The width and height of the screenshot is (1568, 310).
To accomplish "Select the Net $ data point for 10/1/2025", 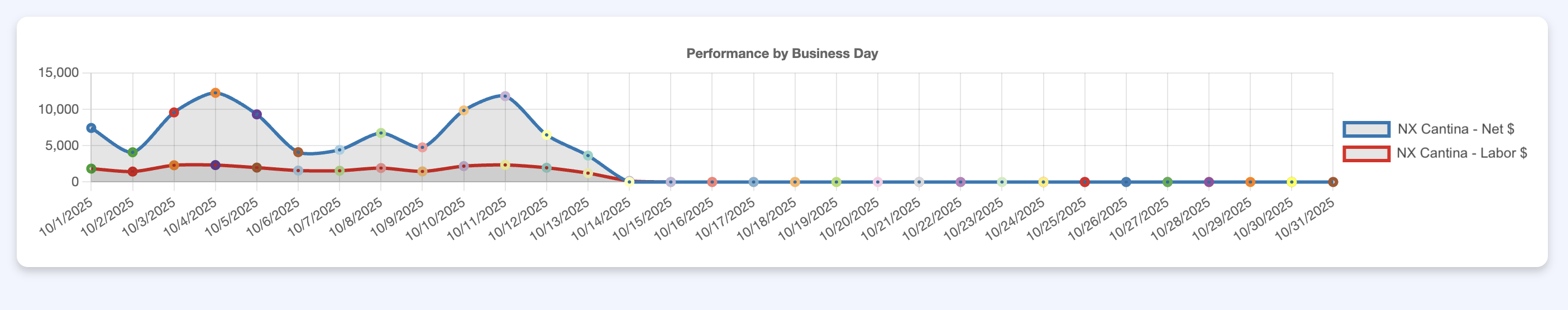I will [92, 128].
